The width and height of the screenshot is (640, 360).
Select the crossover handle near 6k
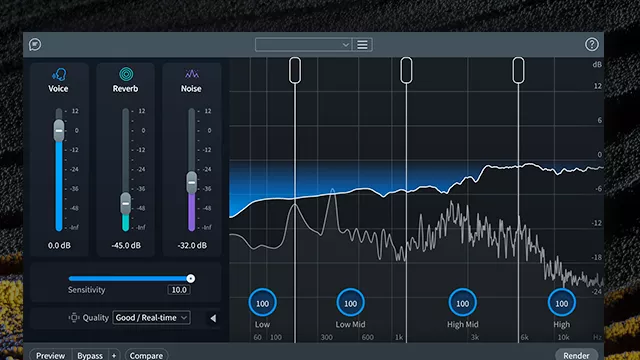tap(518, 71)
